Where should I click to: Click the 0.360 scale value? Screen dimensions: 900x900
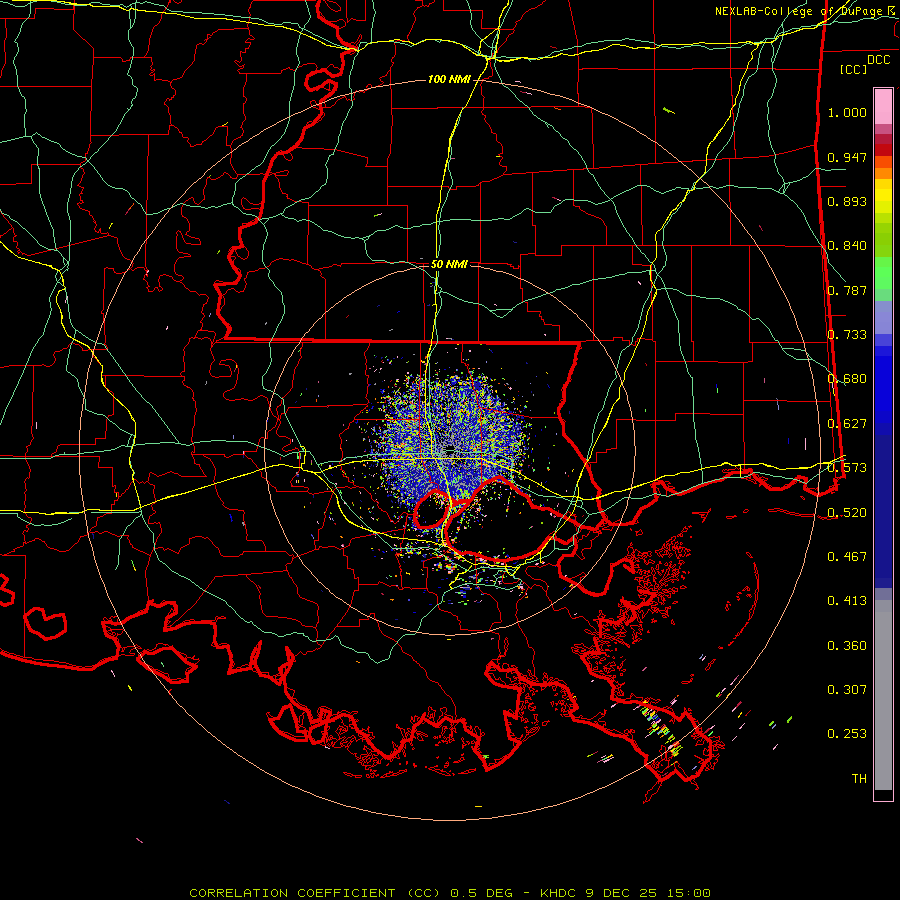[847, 646]
